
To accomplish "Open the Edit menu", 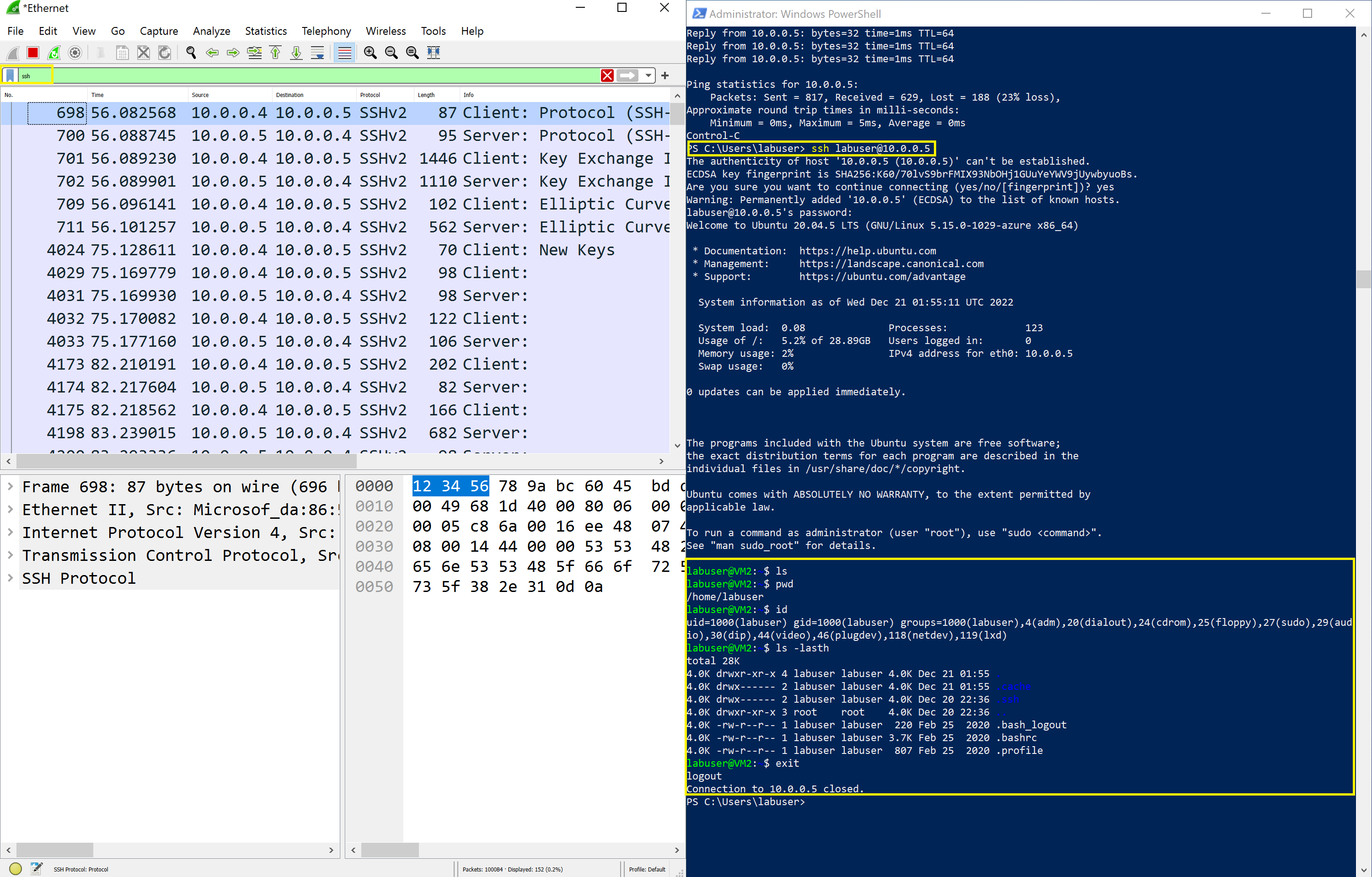I will [x=48, y=32].
